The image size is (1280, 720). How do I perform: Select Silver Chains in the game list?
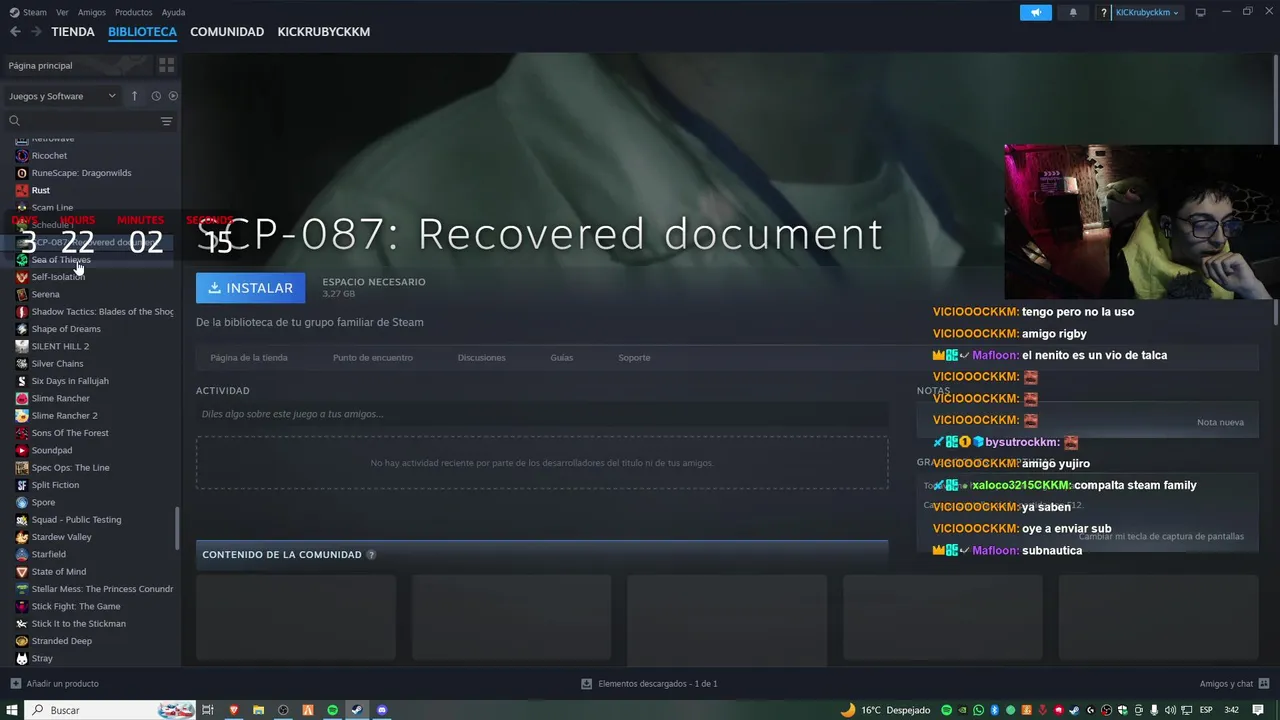pos(57,364)
